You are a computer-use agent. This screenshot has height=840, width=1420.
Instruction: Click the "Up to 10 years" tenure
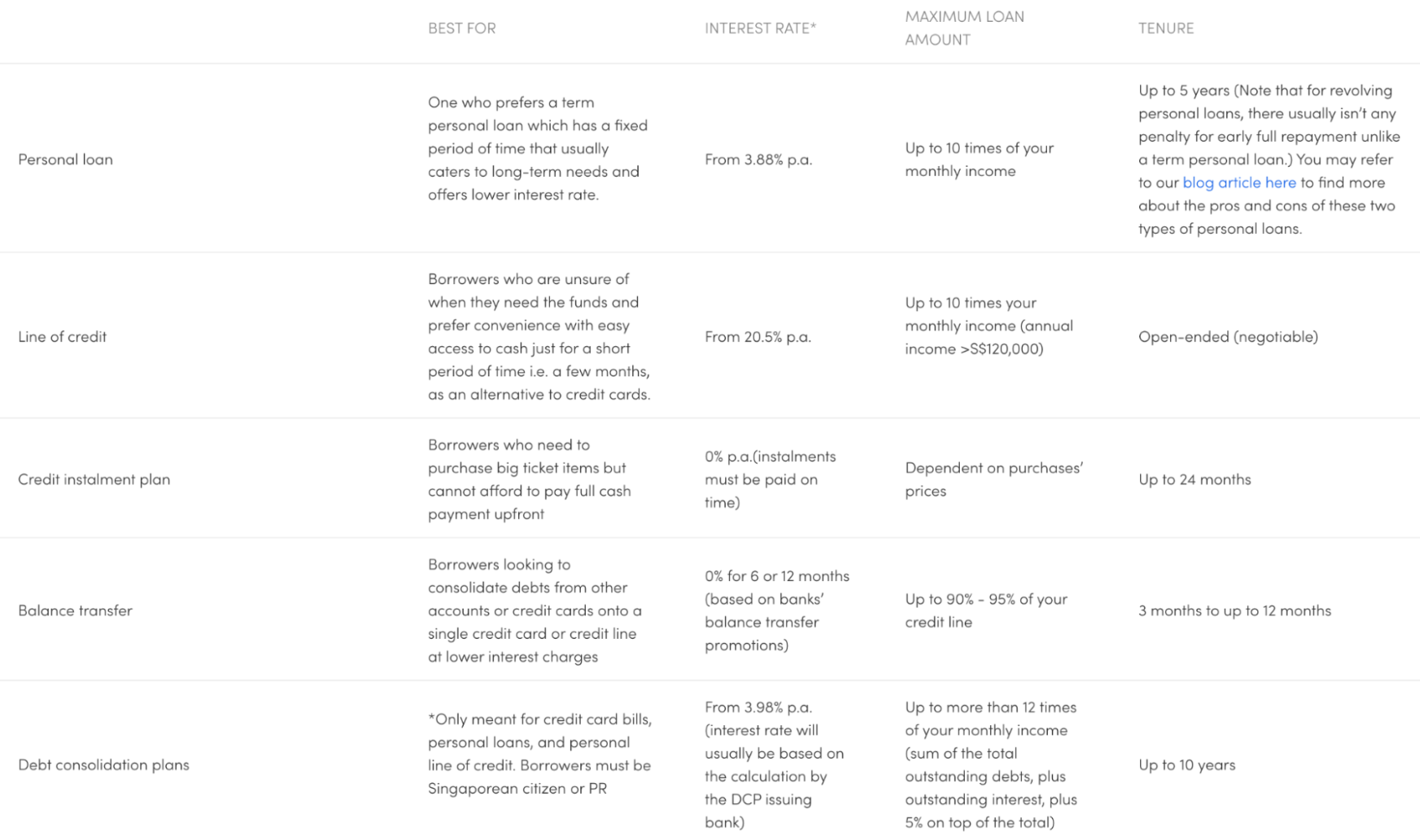pyautogui.click(x=1186, y=765)
